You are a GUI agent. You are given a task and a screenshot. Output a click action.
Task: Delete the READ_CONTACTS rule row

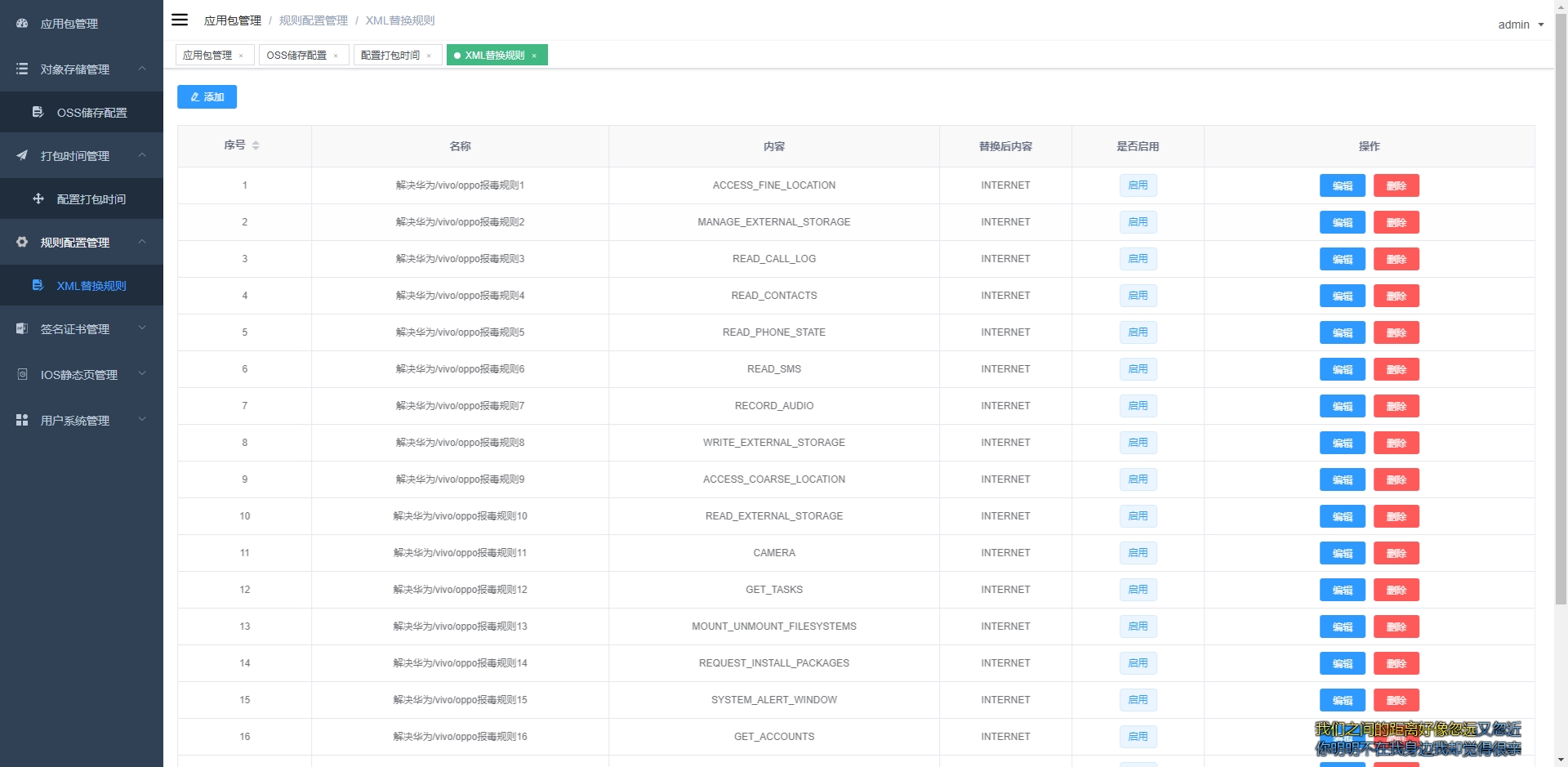point(1396,296)
